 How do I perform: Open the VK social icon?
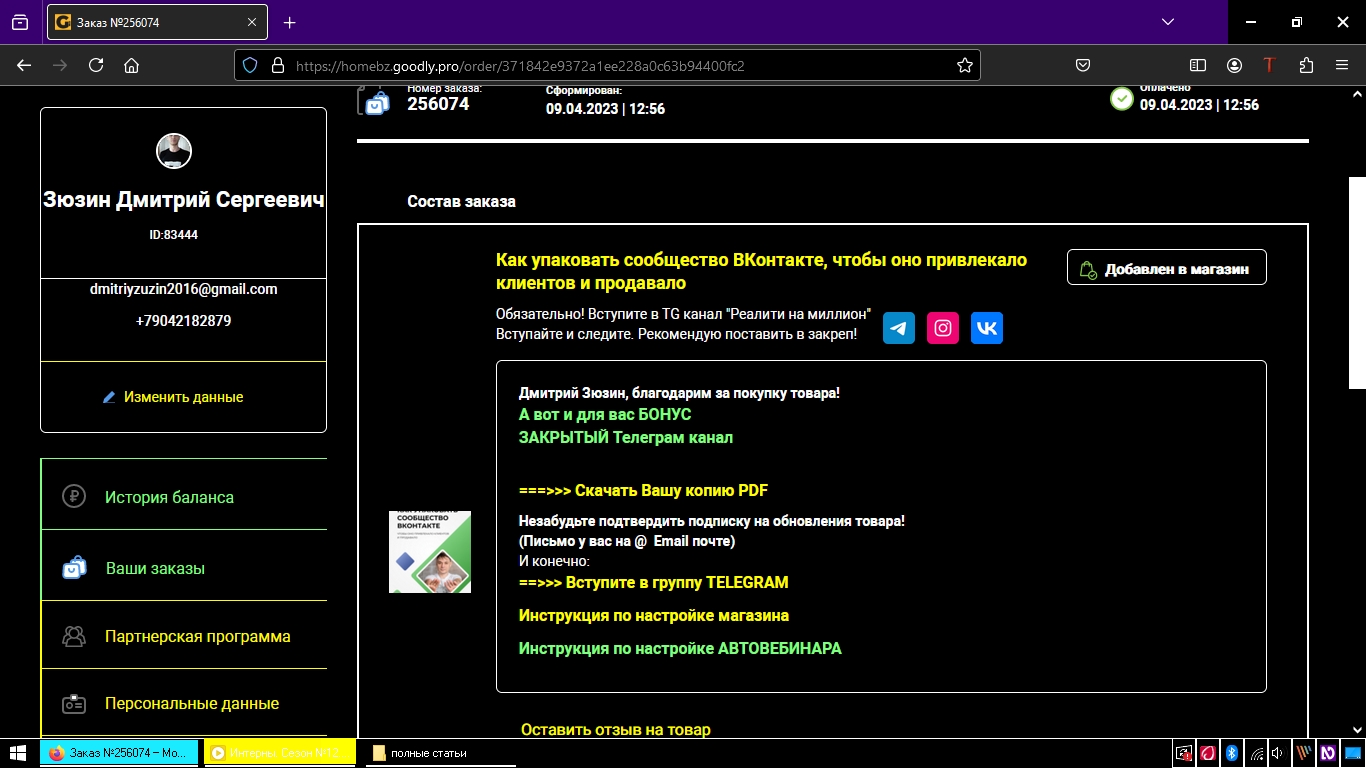pos(987,328)
